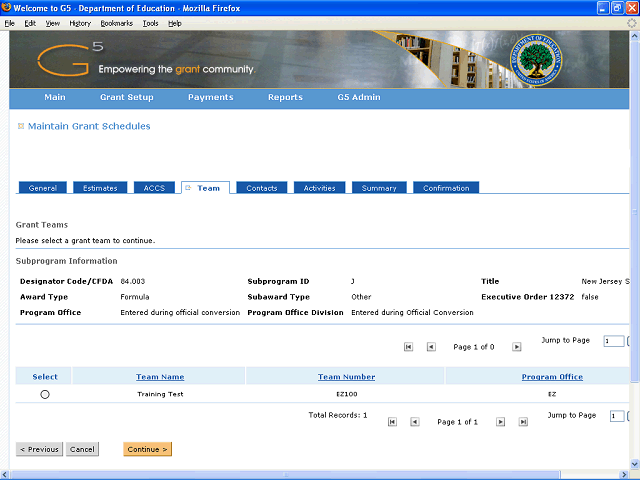The height and width of the screenshot is (480, 640).
Task: Click previous page arrow beside 'Page 1 of 1'
Action: pos(415,422)
